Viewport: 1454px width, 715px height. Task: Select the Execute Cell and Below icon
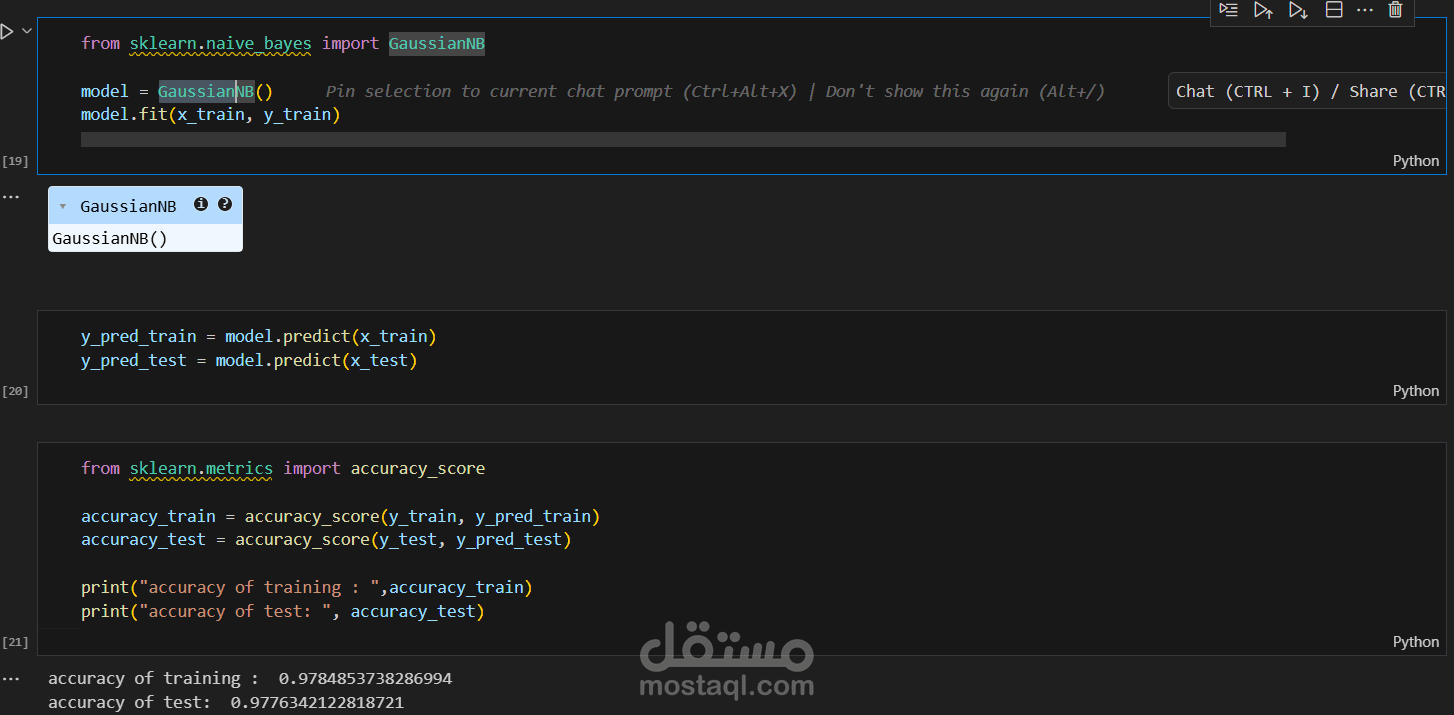[x=1298, y=10]
